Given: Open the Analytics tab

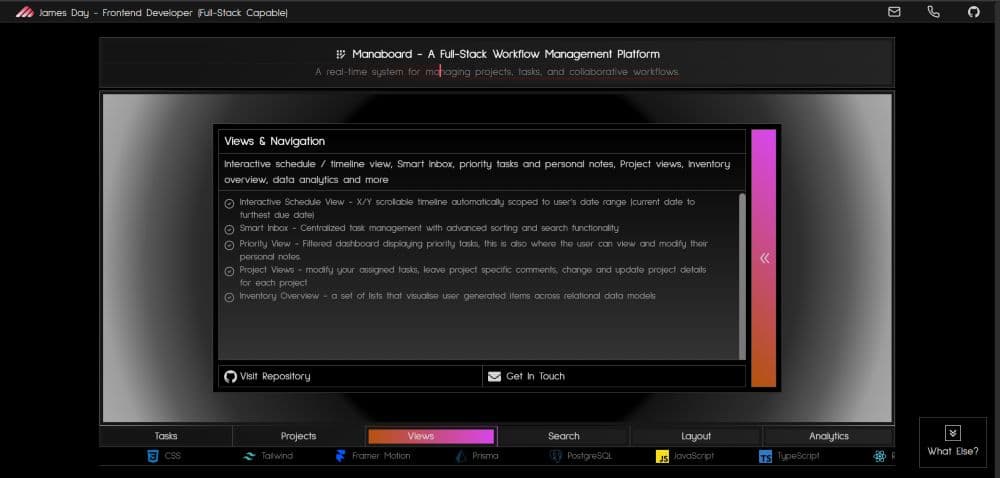Looking at the screenshot, I should pos(828,436).
